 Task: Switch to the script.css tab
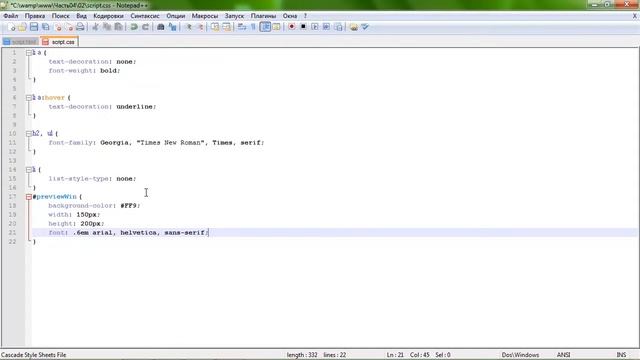coord(60,42)
